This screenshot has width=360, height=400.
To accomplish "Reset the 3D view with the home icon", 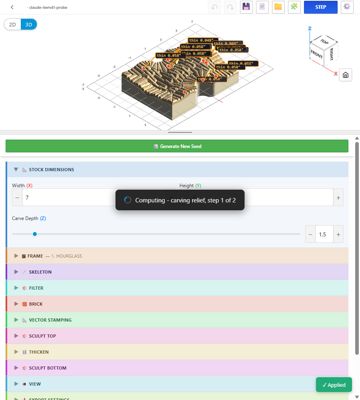I will coord(346,75).
